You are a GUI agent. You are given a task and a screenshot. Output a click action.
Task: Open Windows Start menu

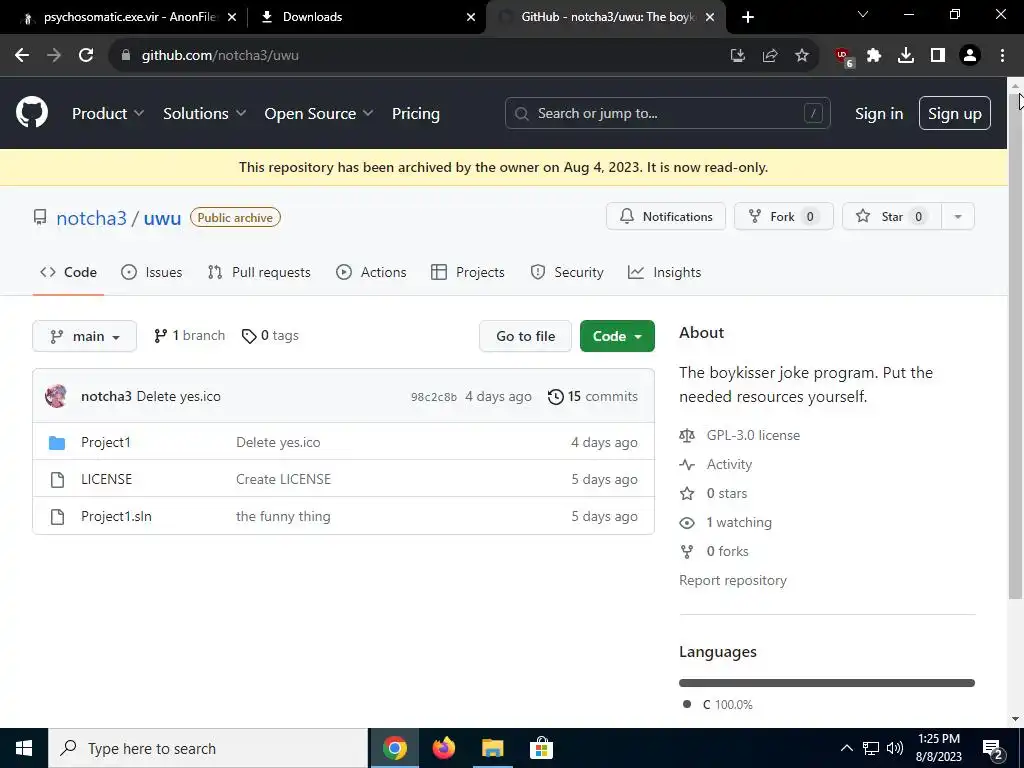[24, 748]
